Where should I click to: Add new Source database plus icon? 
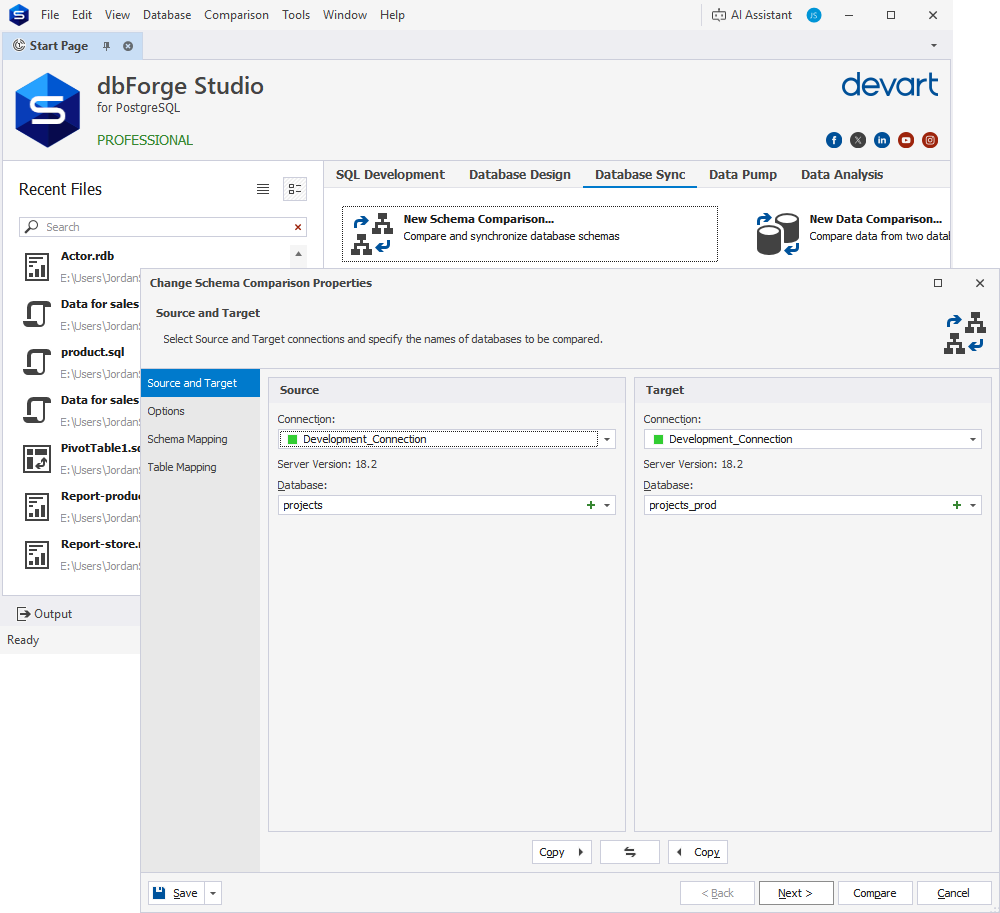coord(591,505)
